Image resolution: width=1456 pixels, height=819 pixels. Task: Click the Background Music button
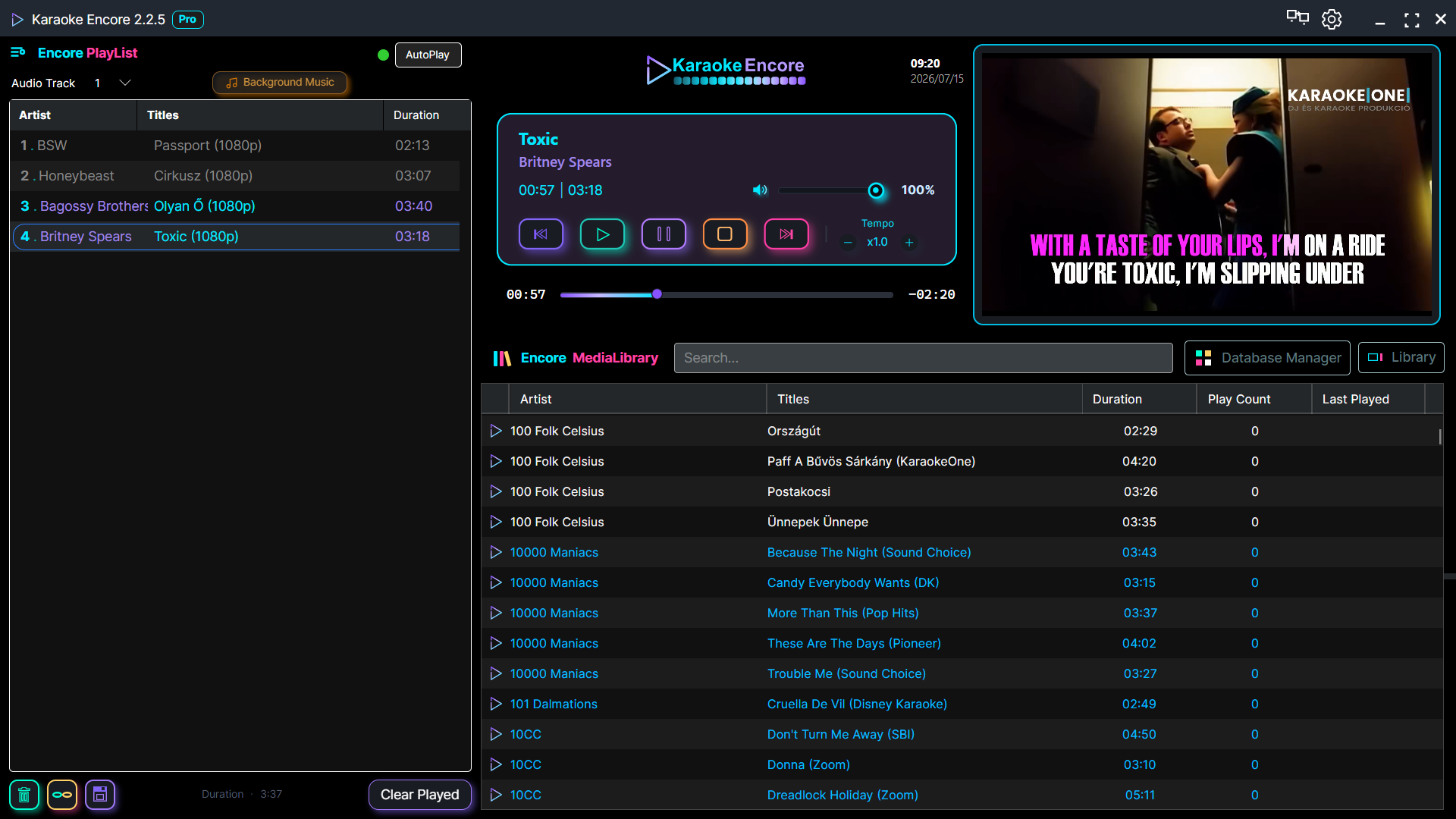(x=280, y=83)
